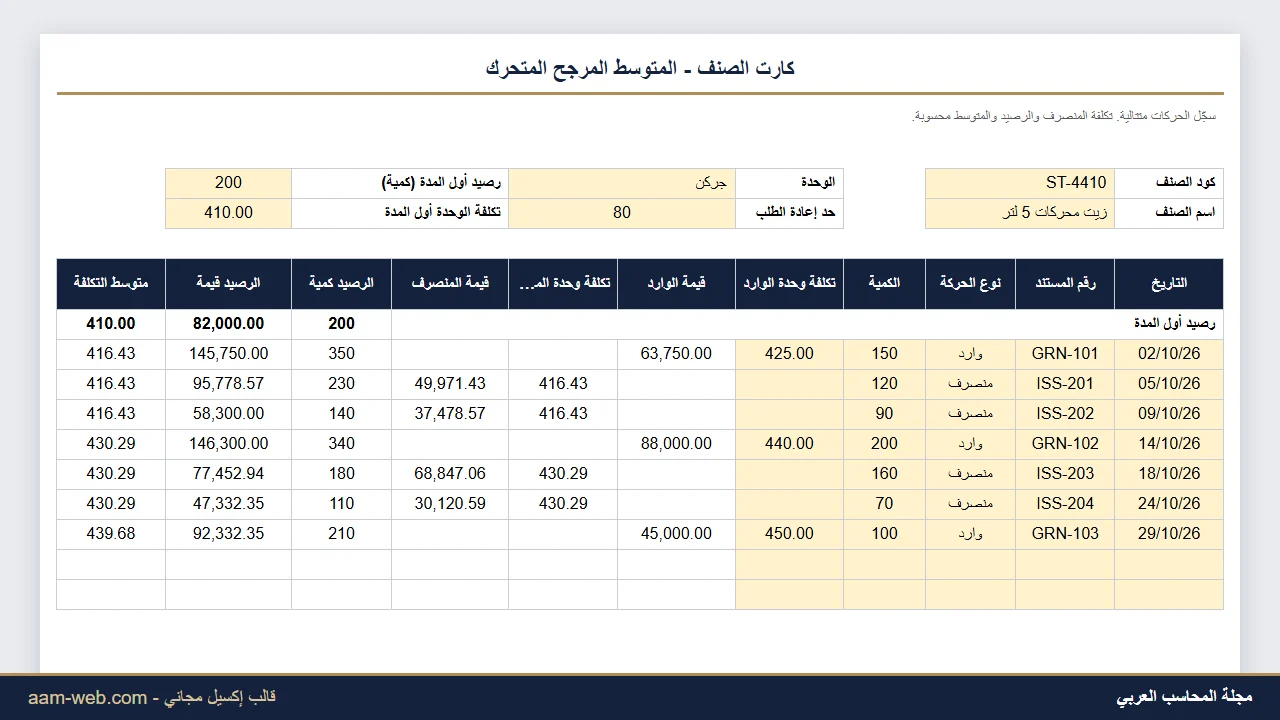Select document number ISS-203
Screen dimensions: 1280x720
[1065, 474]
